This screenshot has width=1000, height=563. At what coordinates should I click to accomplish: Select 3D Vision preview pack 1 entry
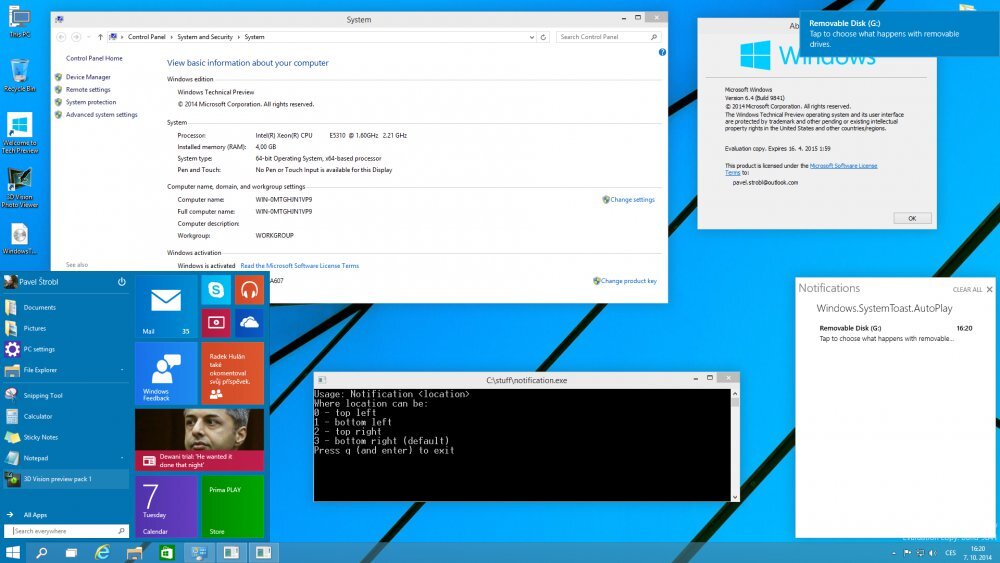click(66, 479)
